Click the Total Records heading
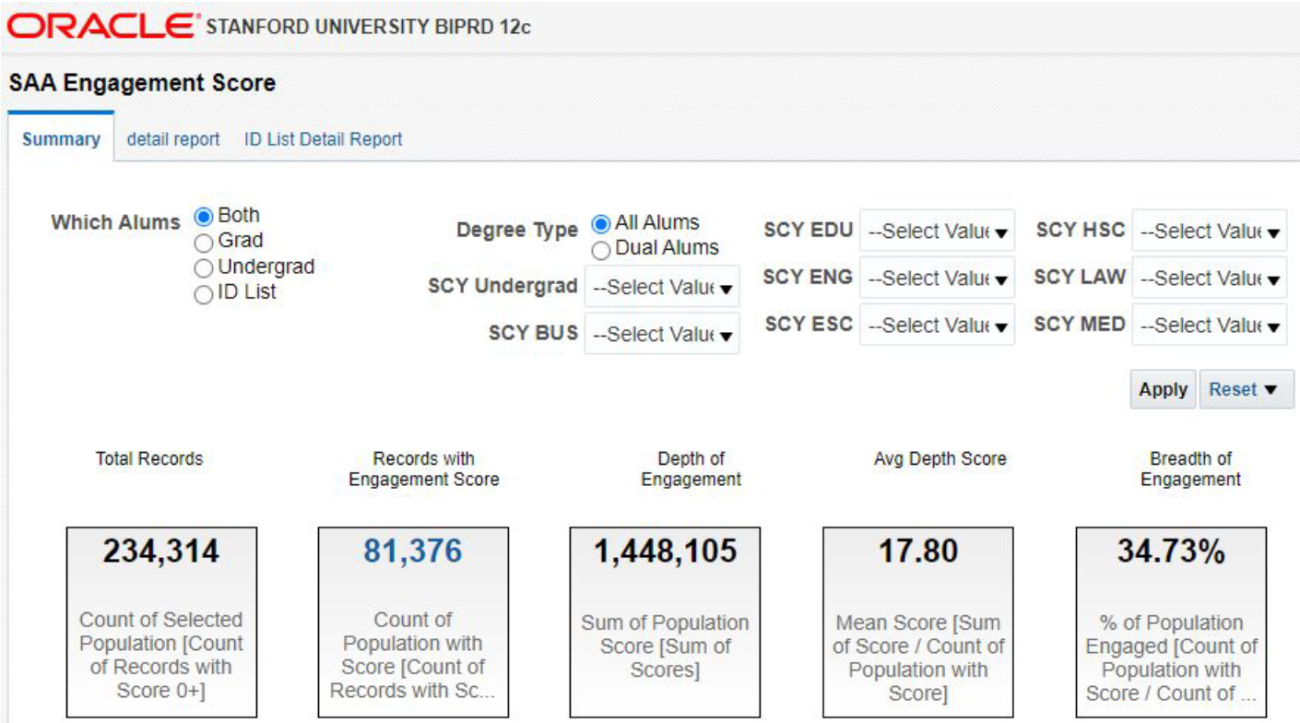1300x723 pixels. coord(149,459)
